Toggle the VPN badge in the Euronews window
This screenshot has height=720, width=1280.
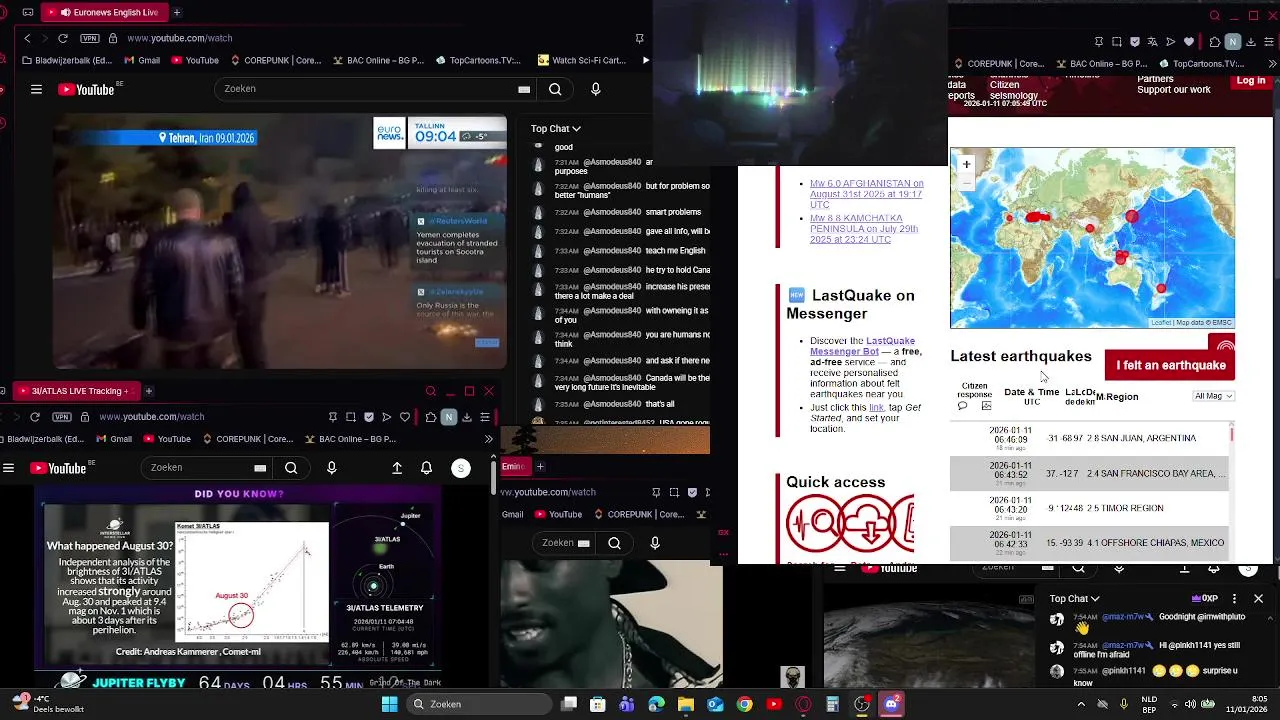(x=90, y=38)
